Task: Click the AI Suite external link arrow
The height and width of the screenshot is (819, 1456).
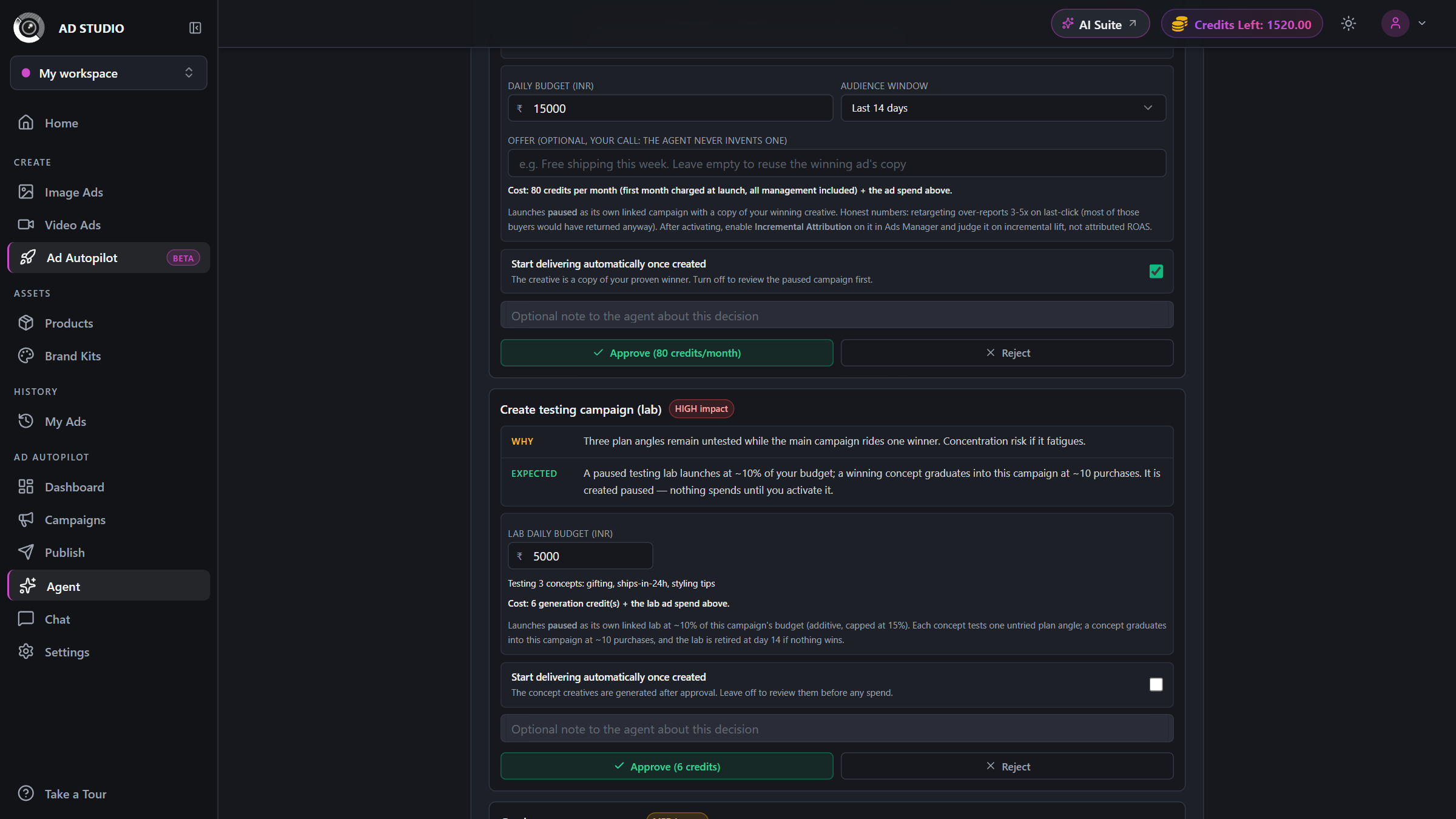Action: click(1133, 24)
